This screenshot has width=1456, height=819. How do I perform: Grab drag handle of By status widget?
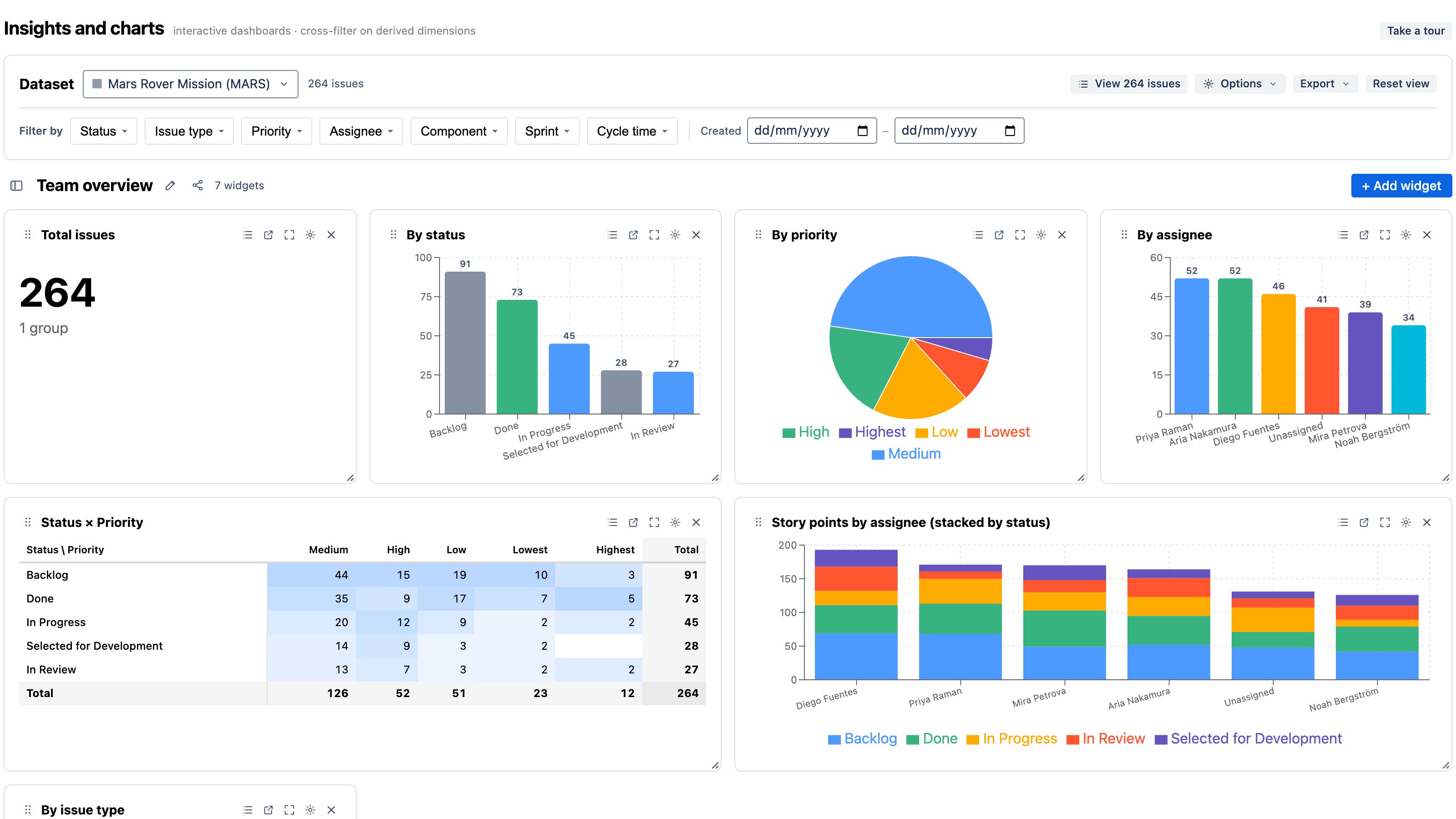point(394,235)
